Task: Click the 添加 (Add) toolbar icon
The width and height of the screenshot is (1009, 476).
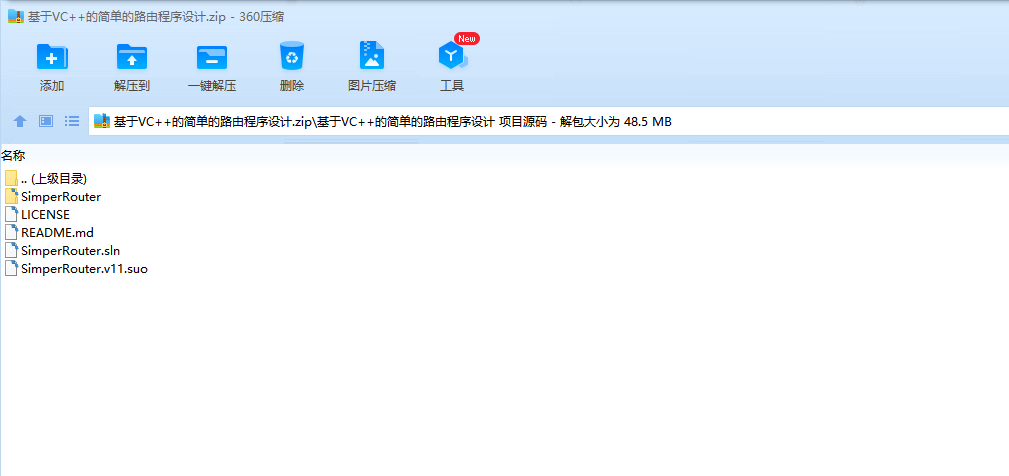Action: (52, 57)
